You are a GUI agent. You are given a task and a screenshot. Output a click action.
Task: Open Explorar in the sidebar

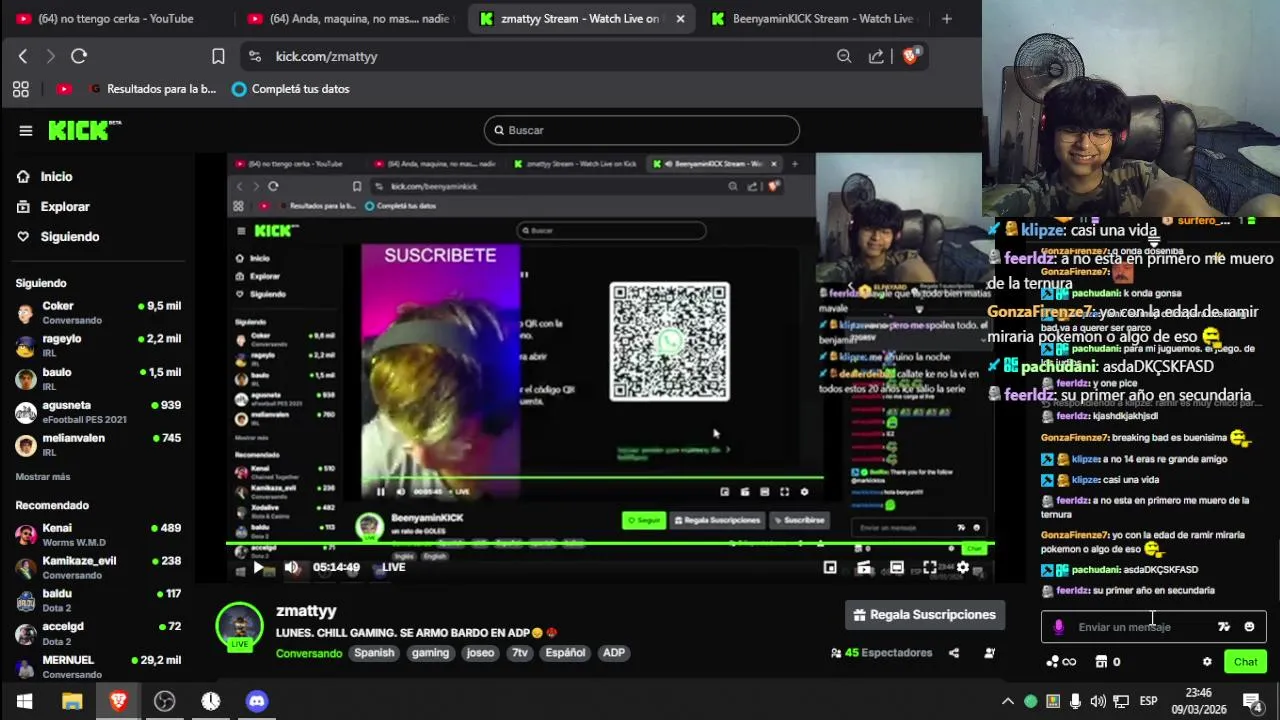53,206
